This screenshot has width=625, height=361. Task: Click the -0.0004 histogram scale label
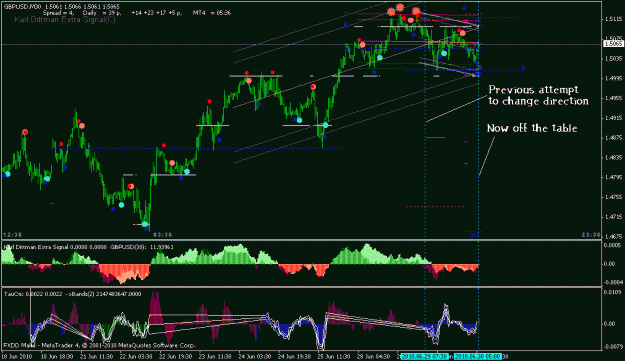[613, 282]
